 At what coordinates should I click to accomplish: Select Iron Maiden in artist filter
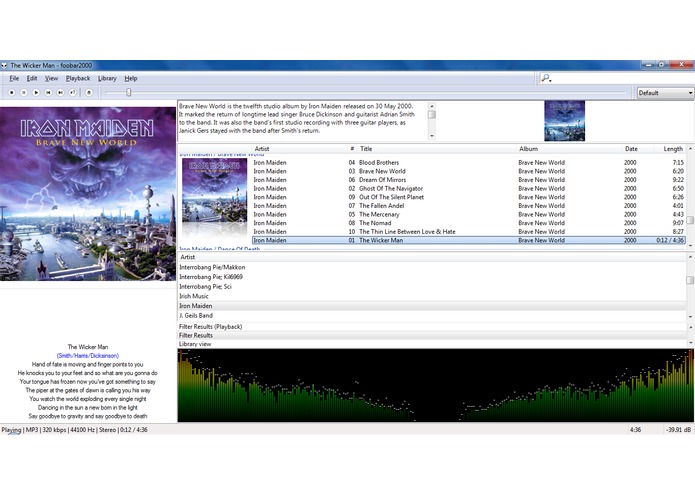(432, 306)
